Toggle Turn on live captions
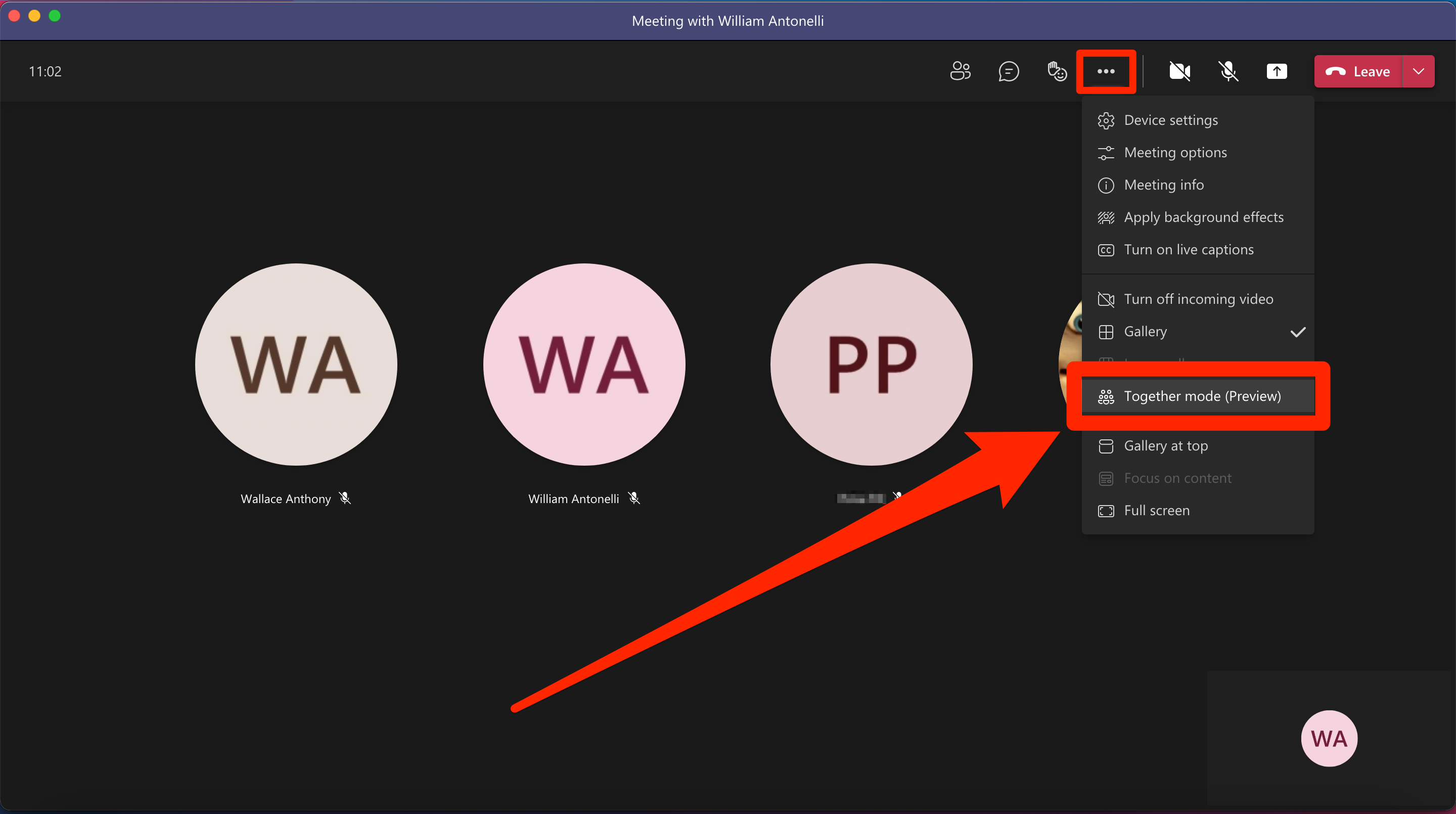 [x=1188, y=249]
